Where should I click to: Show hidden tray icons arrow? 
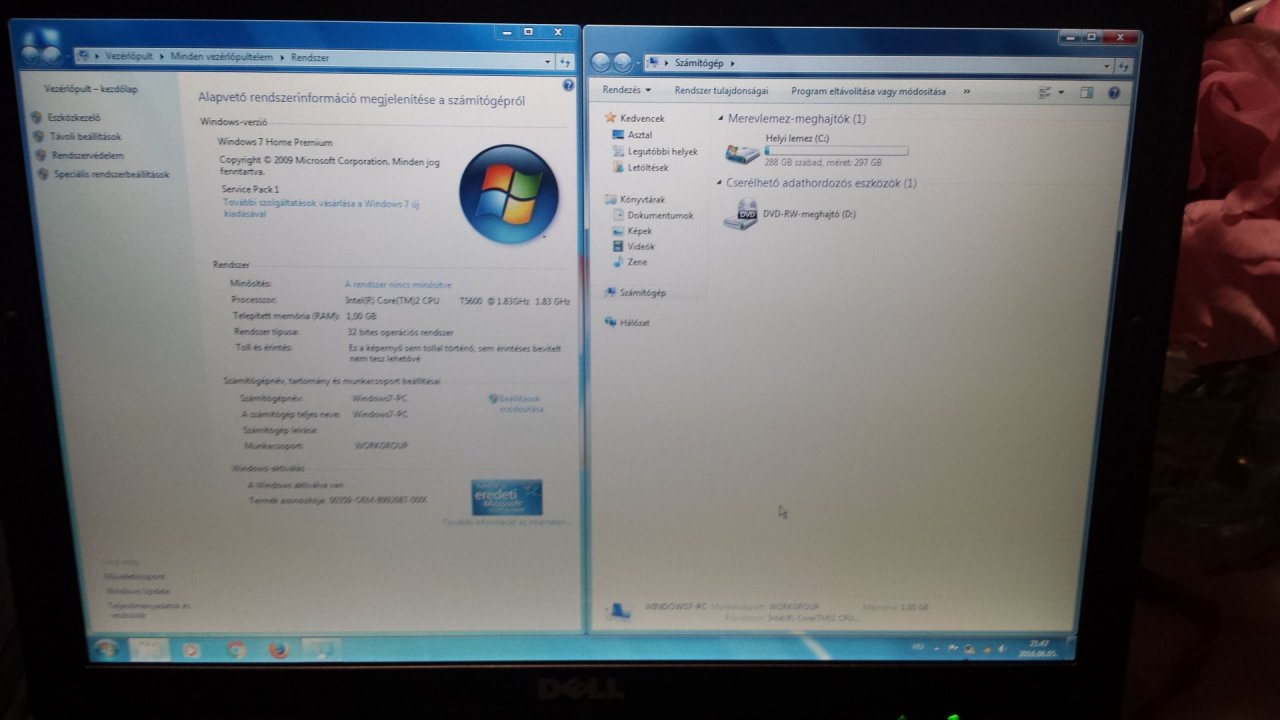[939, 649]
